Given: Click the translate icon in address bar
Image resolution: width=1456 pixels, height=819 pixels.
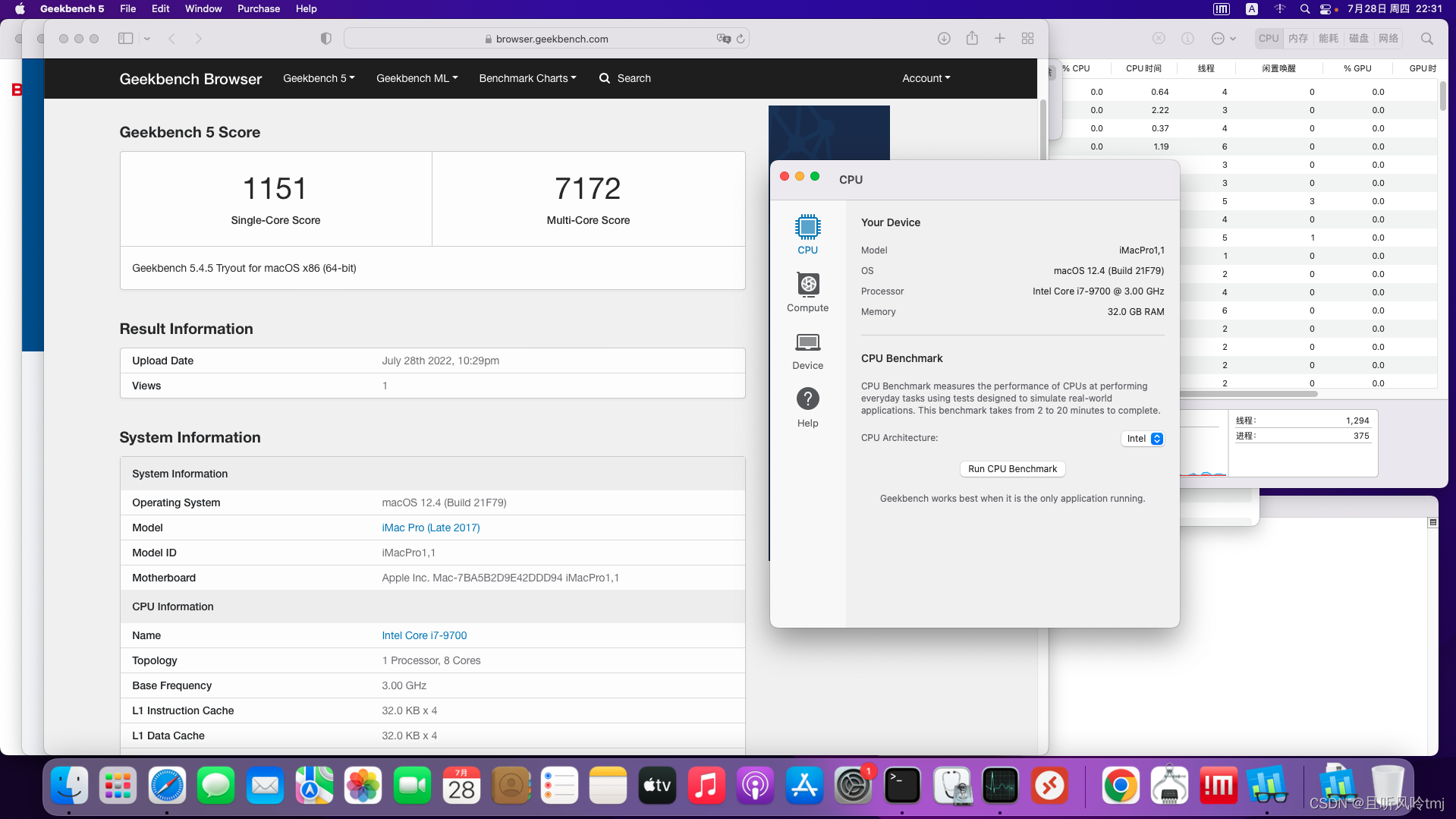Looking at the screenshot, I should (723, 39).
